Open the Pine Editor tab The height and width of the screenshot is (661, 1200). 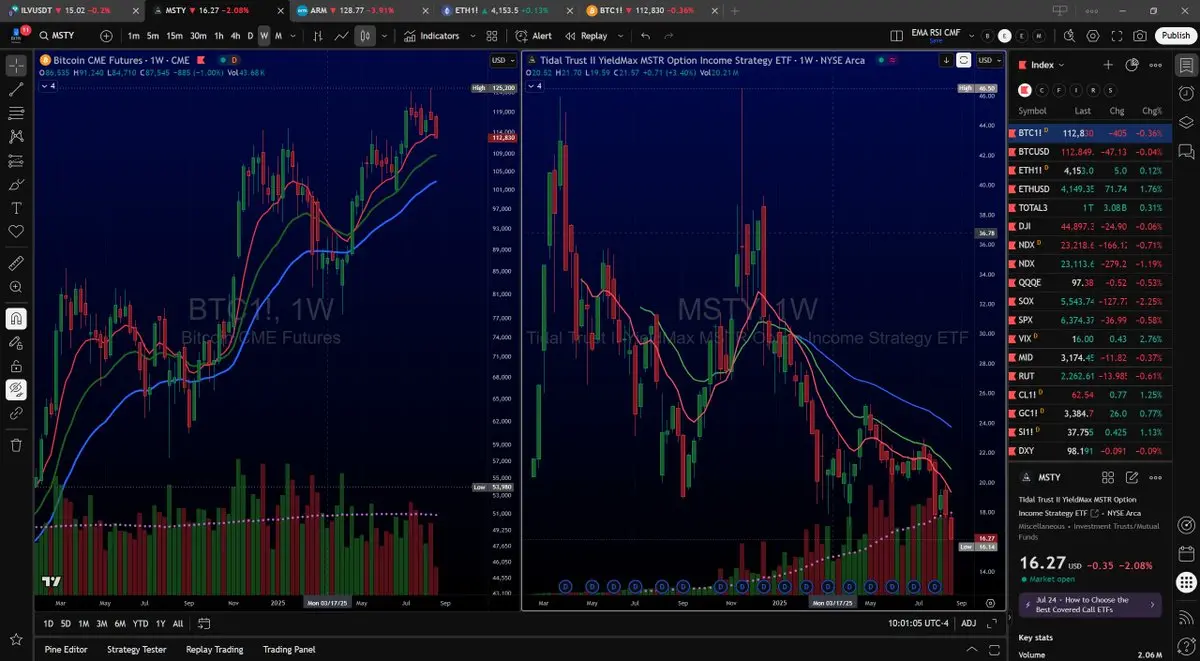pyautogui.click(x=66, y=649)
